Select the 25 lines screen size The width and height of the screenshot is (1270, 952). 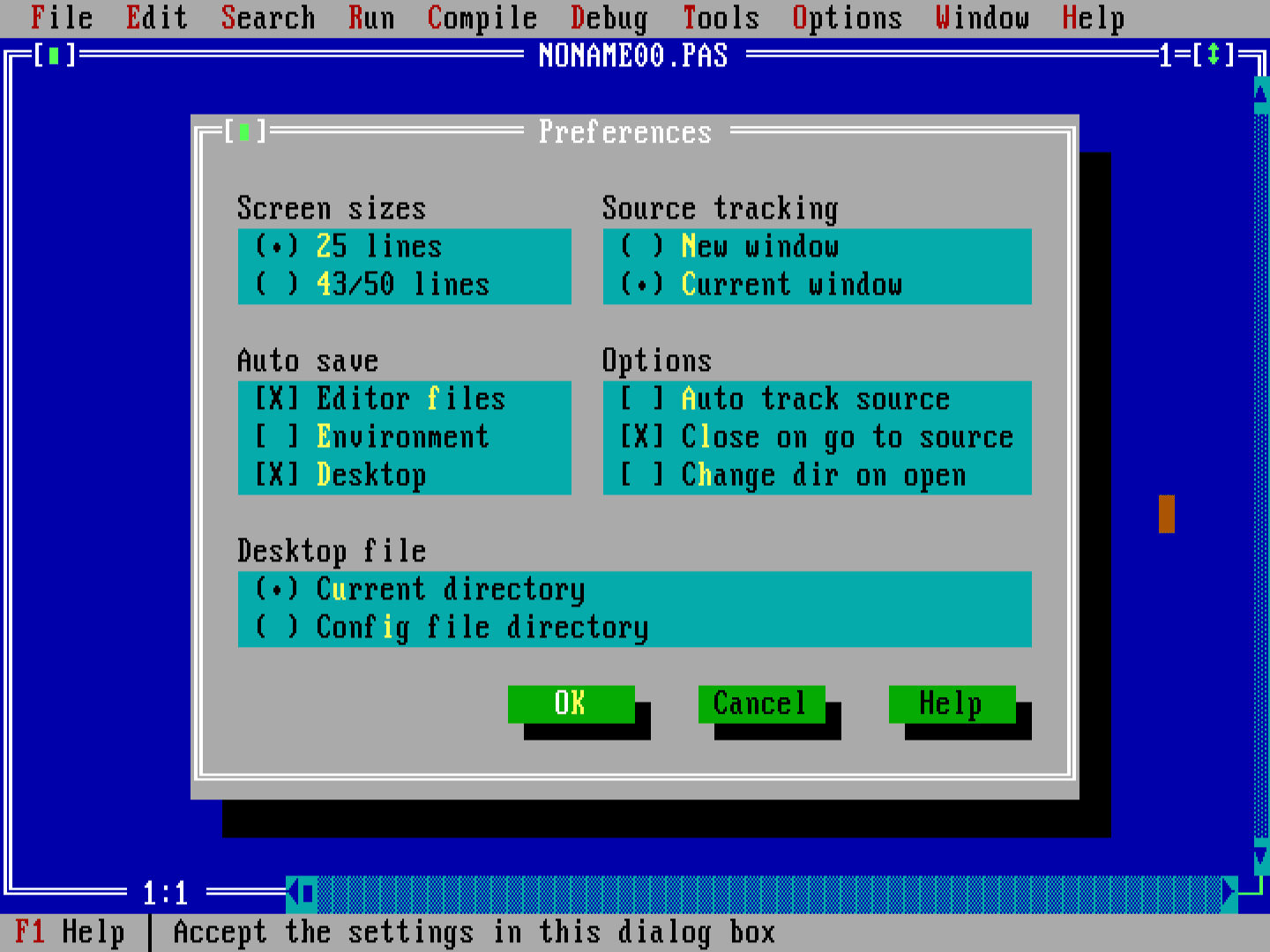tap(349, 247)
